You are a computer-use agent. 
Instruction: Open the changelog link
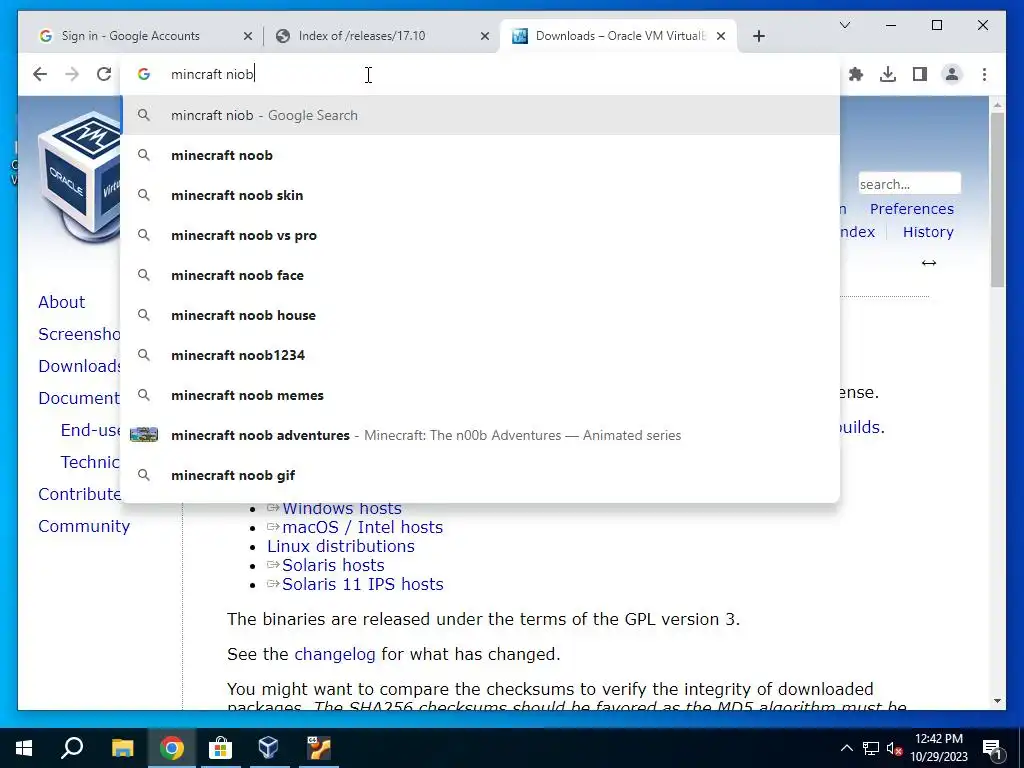(334, 654)
